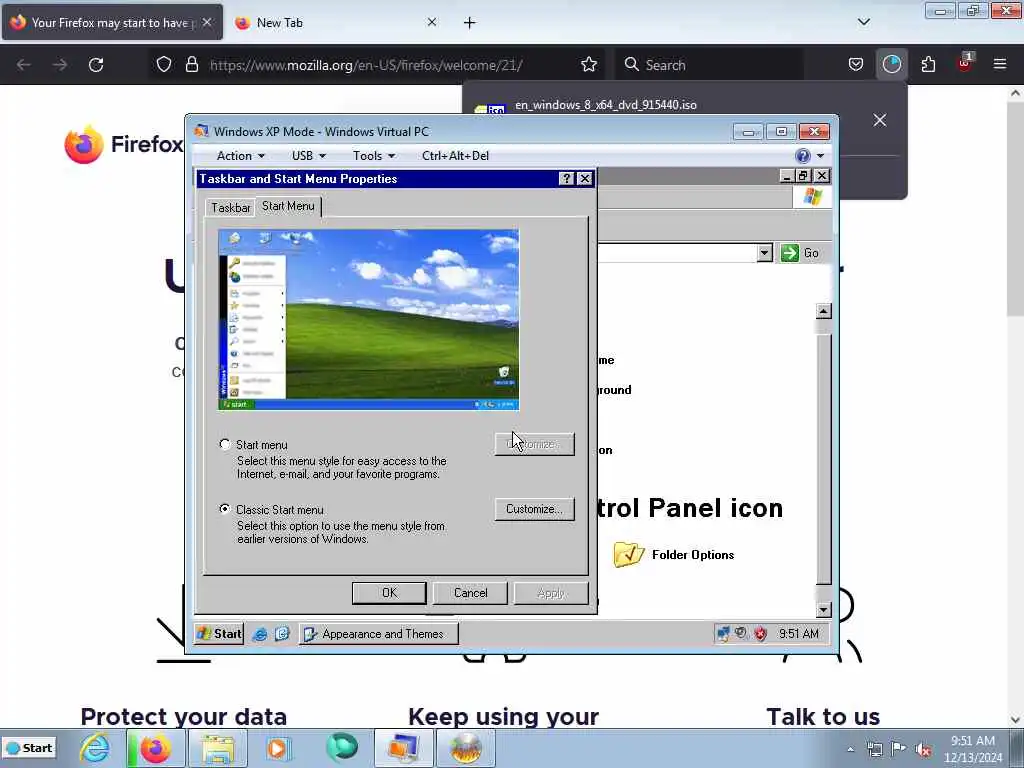This screenshot has width=1024, height=768.
Task: Click the dialog's question mark help button
Action: click(566, 178)
